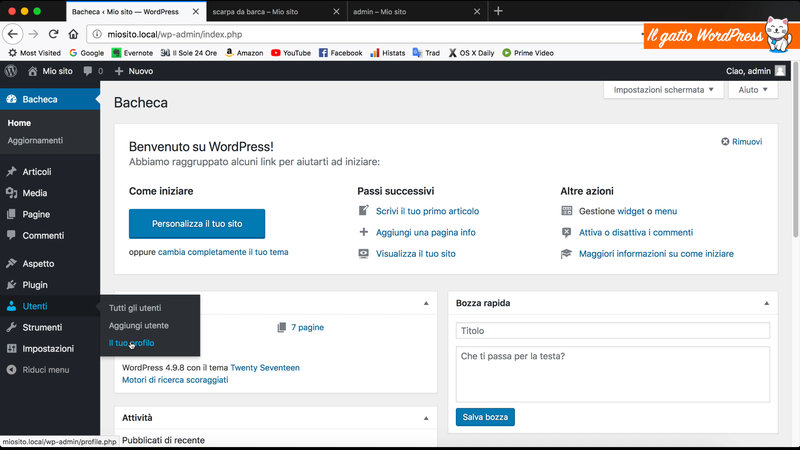Viewport: 800px width, 450px height.
Task: Open the Facebook bookmark
Action: (x=340, y=53)
